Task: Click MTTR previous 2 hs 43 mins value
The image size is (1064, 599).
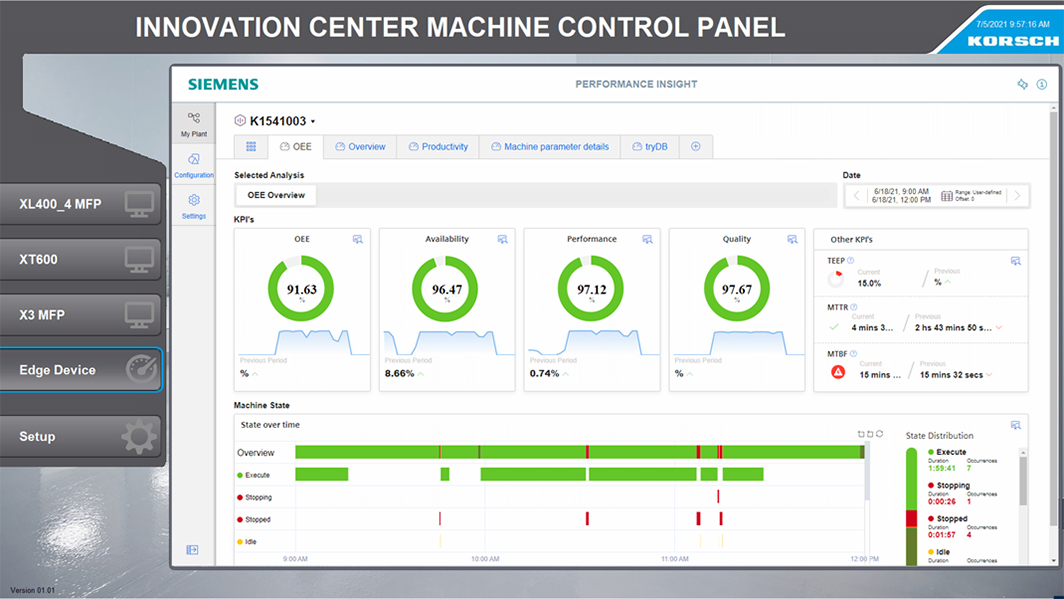Action: 953,328
